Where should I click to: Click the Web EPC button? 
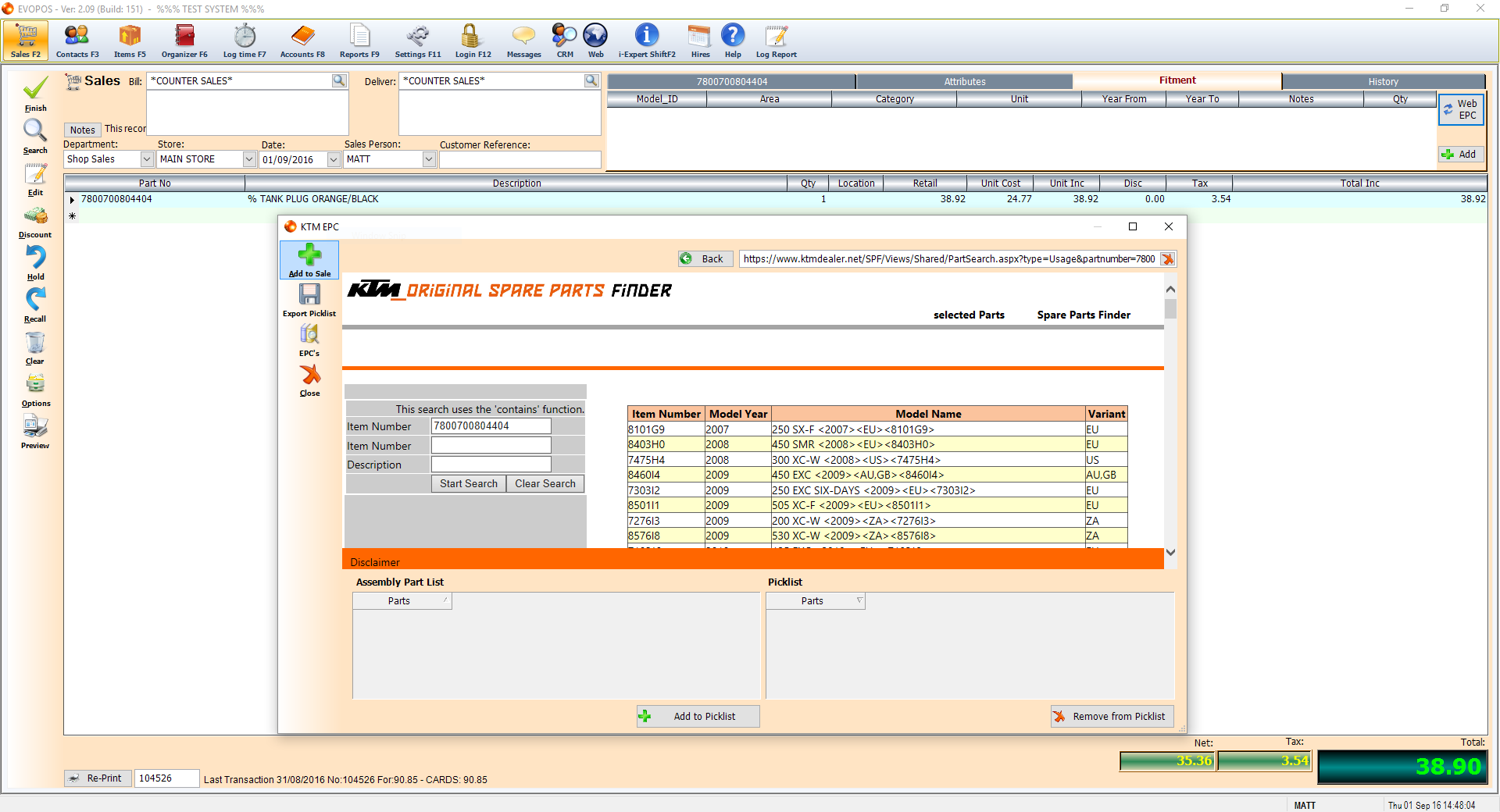click(x=1461, y=109)
